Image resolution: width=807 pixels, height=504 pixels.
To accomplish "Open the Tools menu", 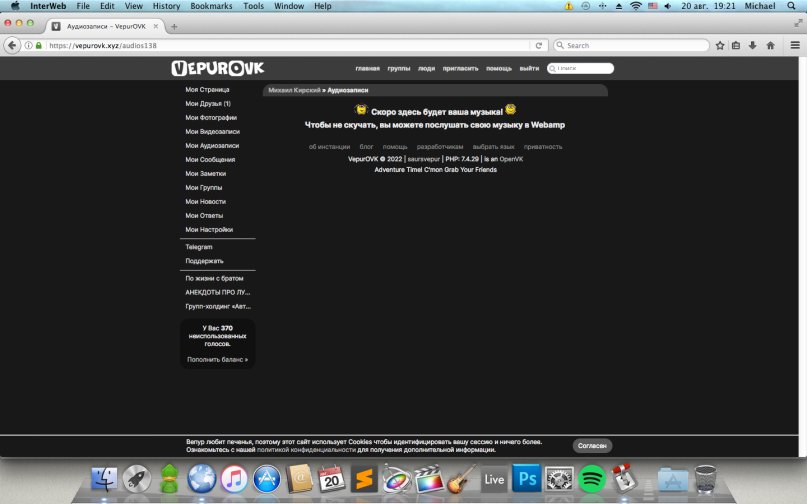I will (253, 6).
